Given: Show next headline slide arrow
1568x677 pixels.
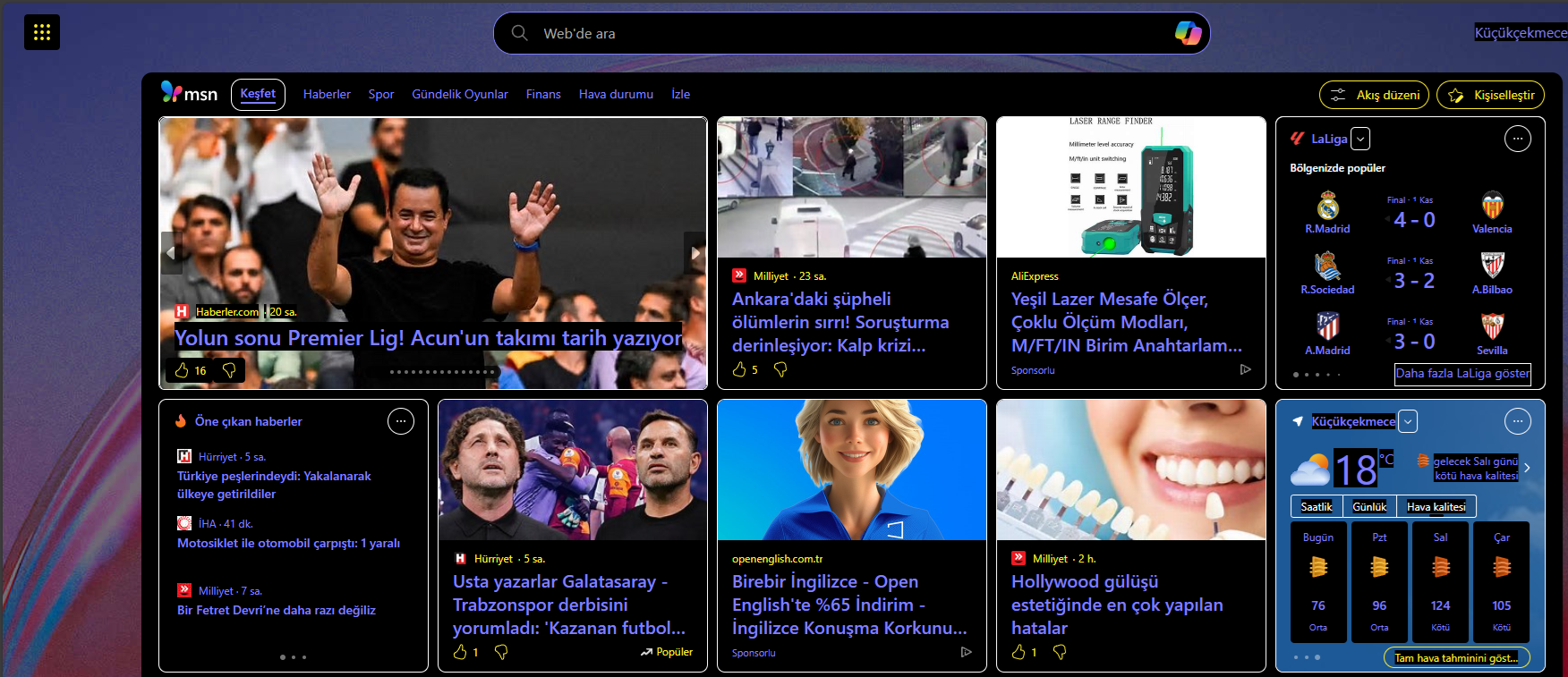Looking at the screenshot, I should click(695, 253).
